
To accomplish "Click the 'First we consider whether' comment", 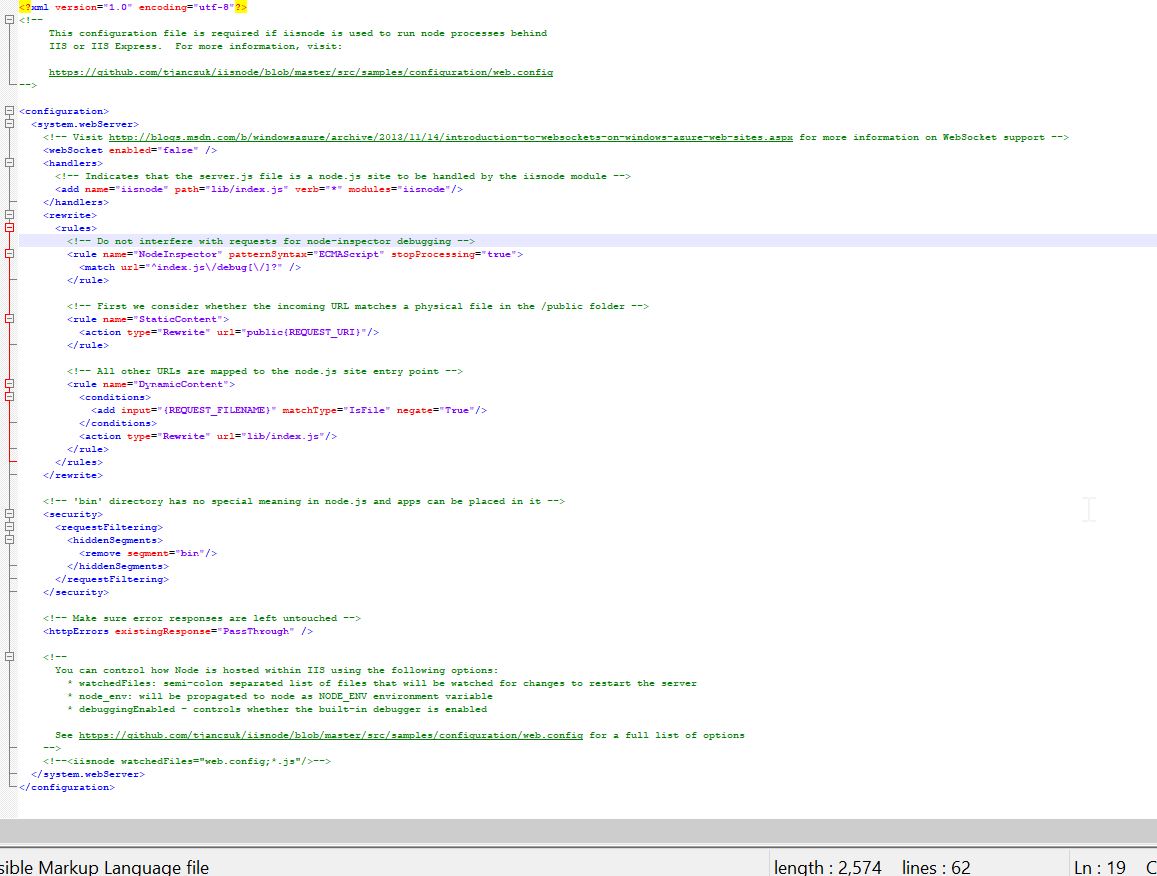I will click(x=358, y=306).
